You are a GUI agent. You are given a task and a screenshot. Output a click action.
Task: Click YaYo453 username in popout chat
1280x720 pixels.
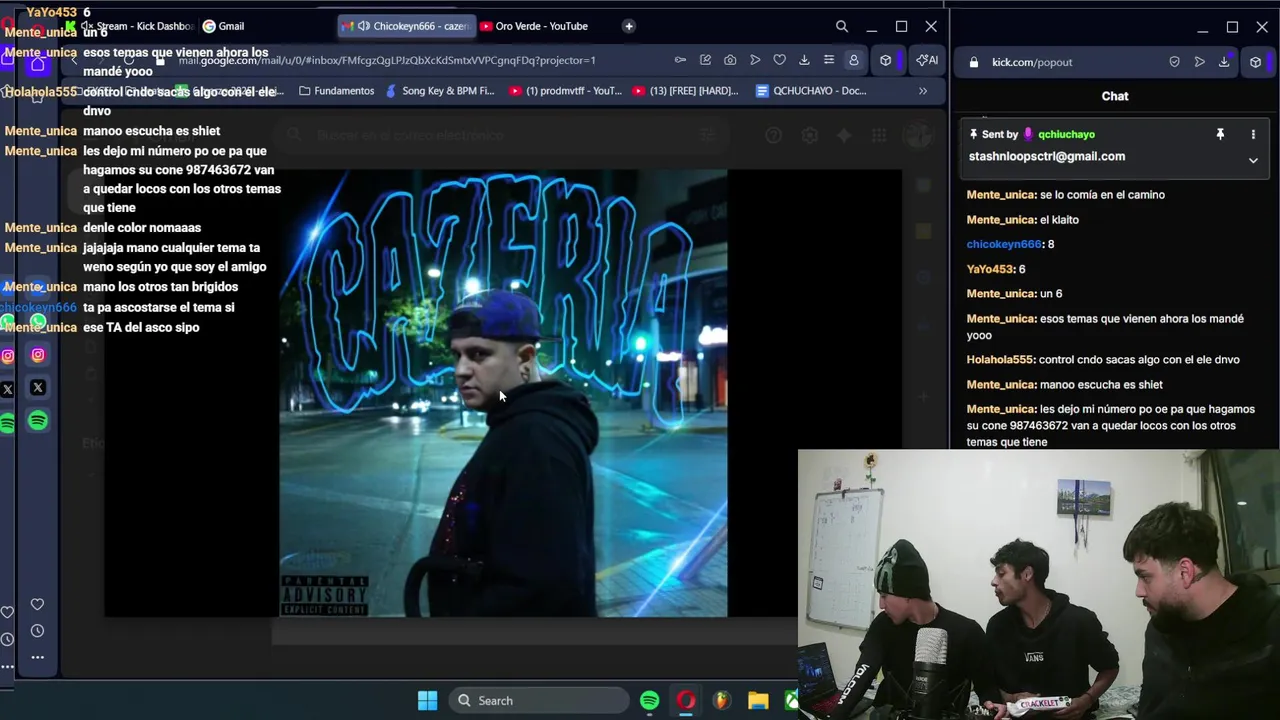(x=990, y=269)
